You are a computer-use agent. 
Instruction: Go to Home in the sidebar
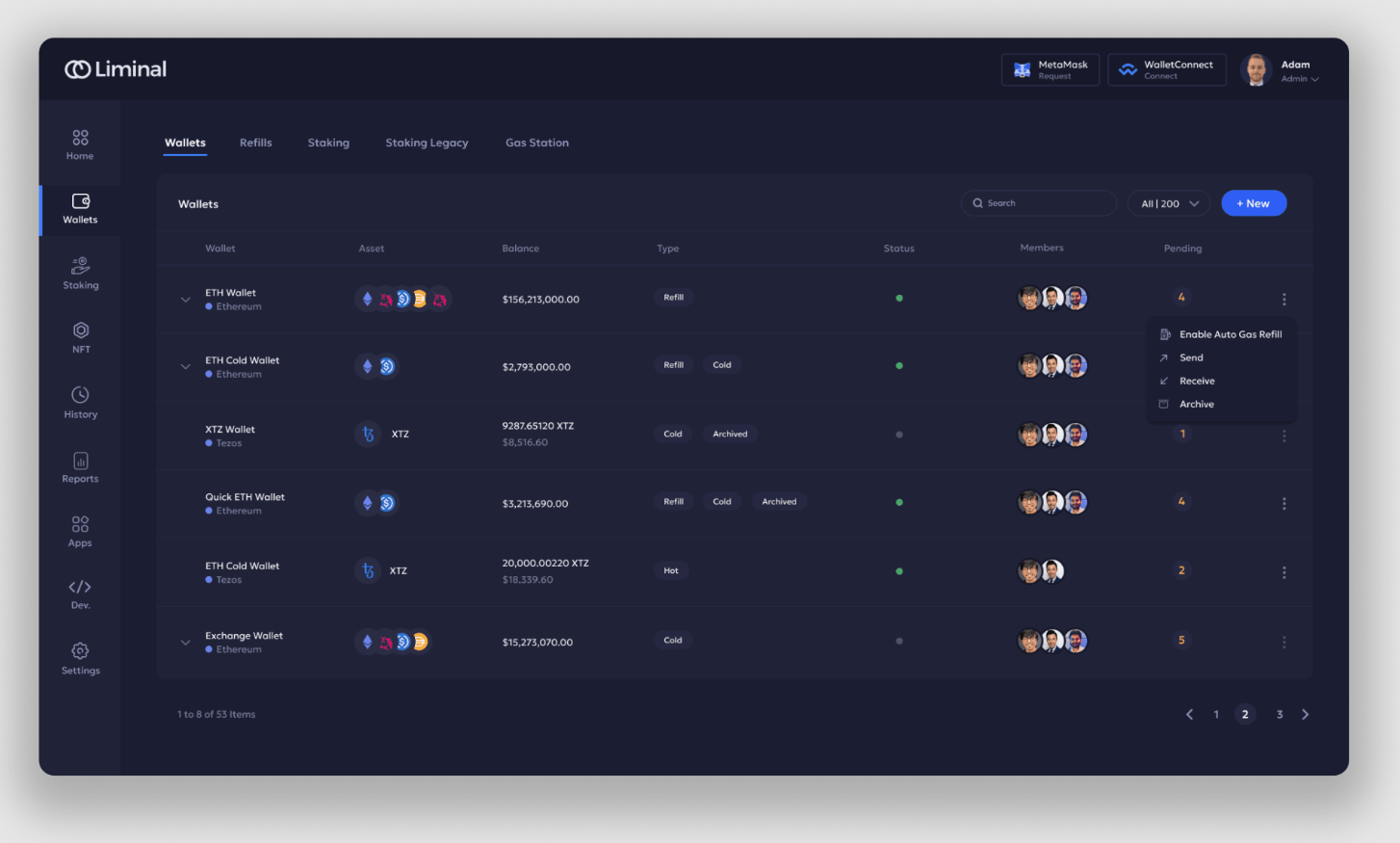coord(80,145)
